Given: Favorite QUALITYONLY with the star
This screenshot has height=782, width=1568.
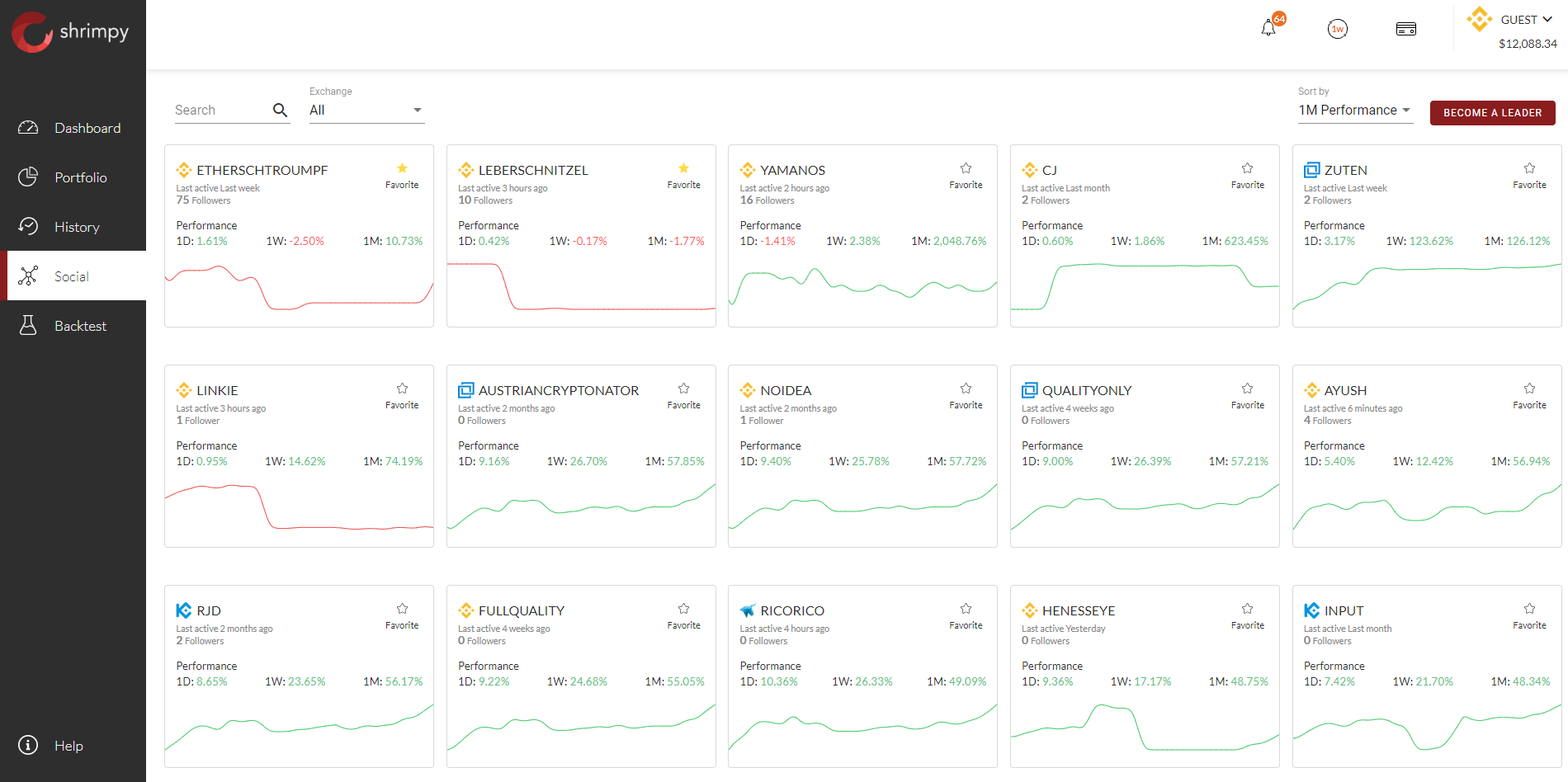Looking at the screenshot, I should pyautogui.click(x=1247, y=389).
